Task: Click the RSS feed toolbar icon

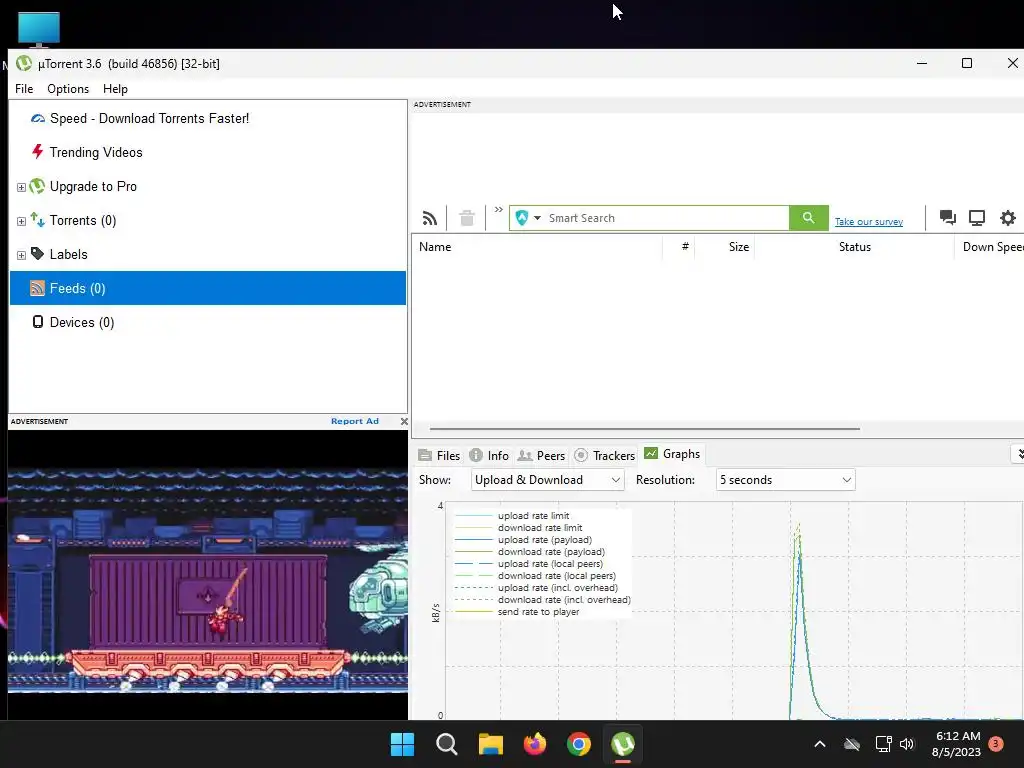Action: coord(429,218)
